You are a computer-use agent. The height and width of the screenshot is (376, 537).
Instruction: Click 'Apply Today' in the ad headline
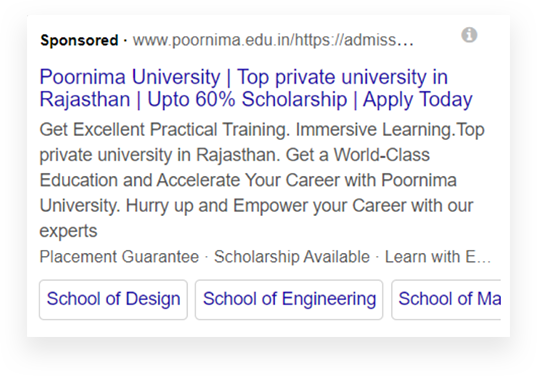[x=417, y=100]
